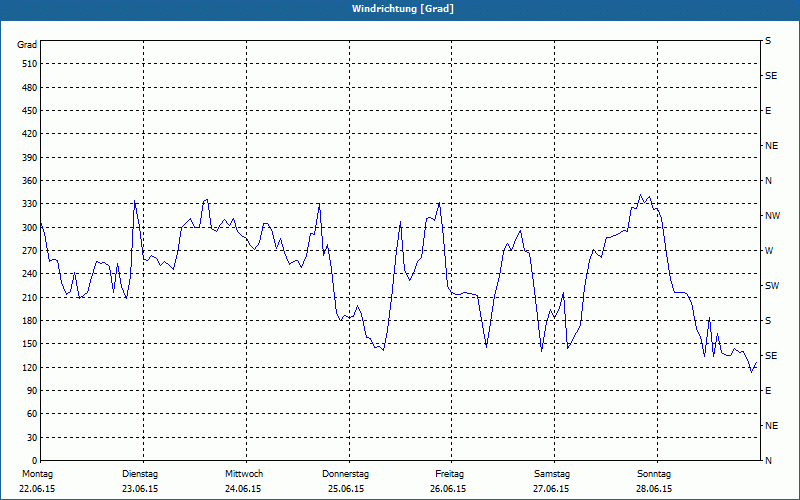Click the 270 y-axis tick label
The height and width of the screenshot is (500, 800).
pos(29,251)
